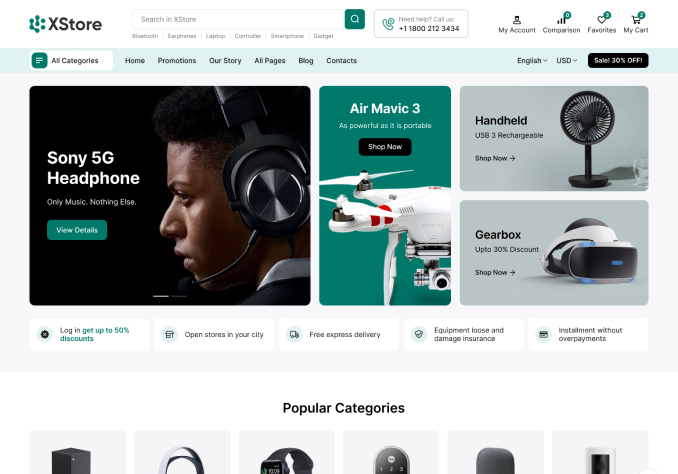Click Shop Now on the Air Mavic 3 banner
Image resolution: width=678 pixels, height=474 pixels.
pos(385,147)
